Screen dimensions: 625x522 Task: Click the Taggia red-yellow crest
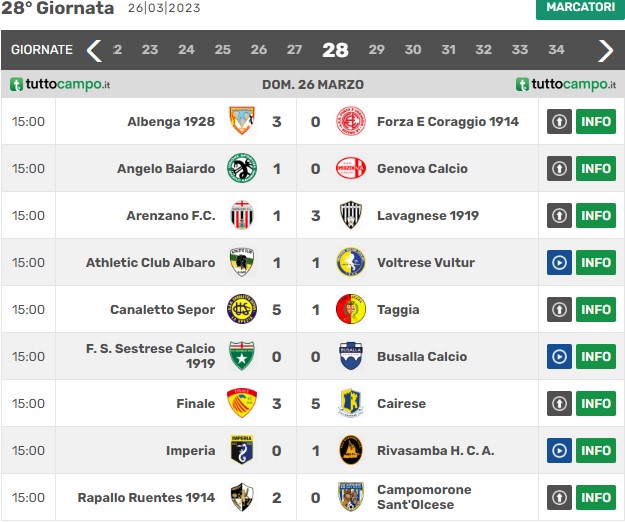pyautogui.click(x=351, y=309)
